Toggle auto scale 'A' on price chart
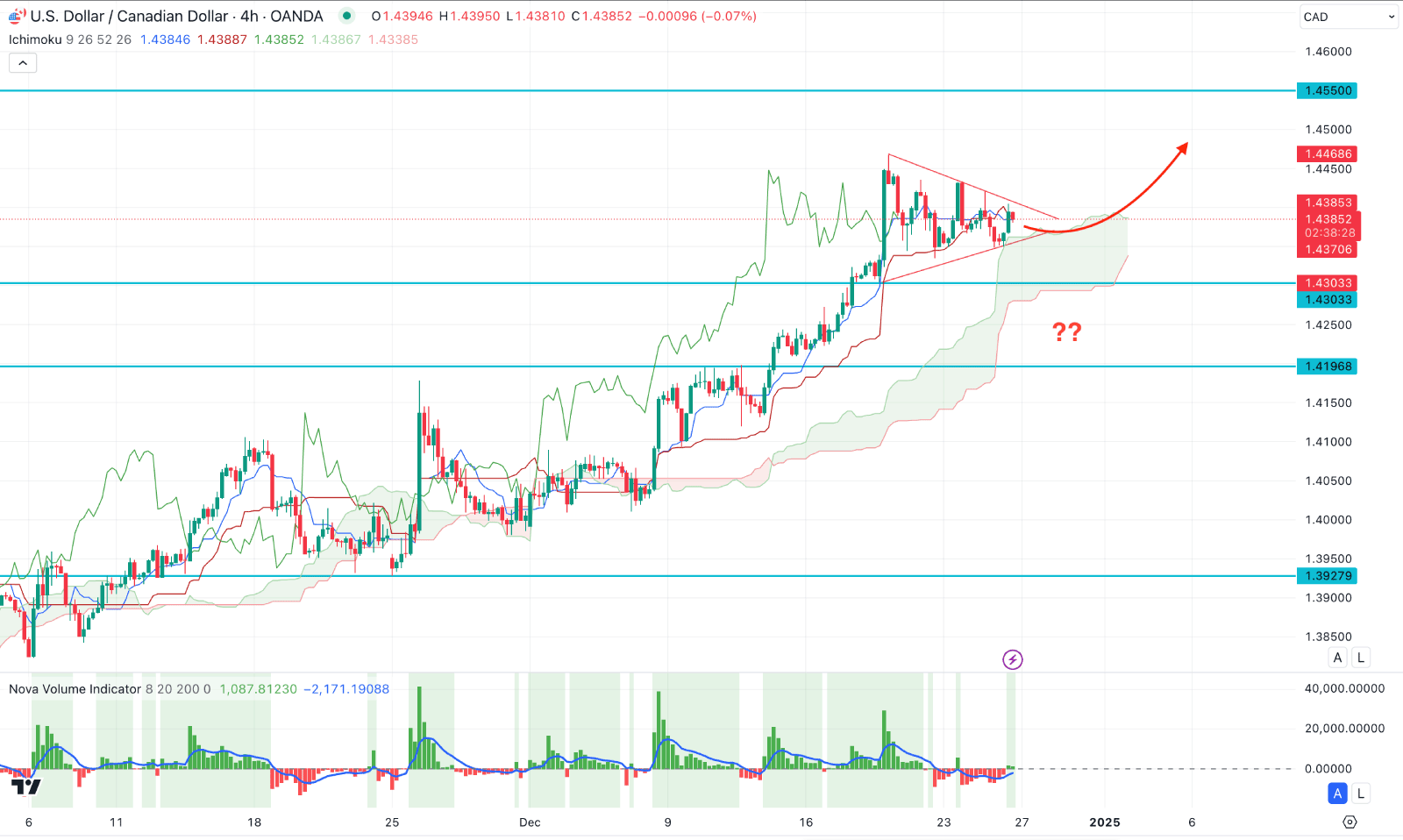Image resolution: width=1403 pixels, height=840 pixels. (1337, 658)
